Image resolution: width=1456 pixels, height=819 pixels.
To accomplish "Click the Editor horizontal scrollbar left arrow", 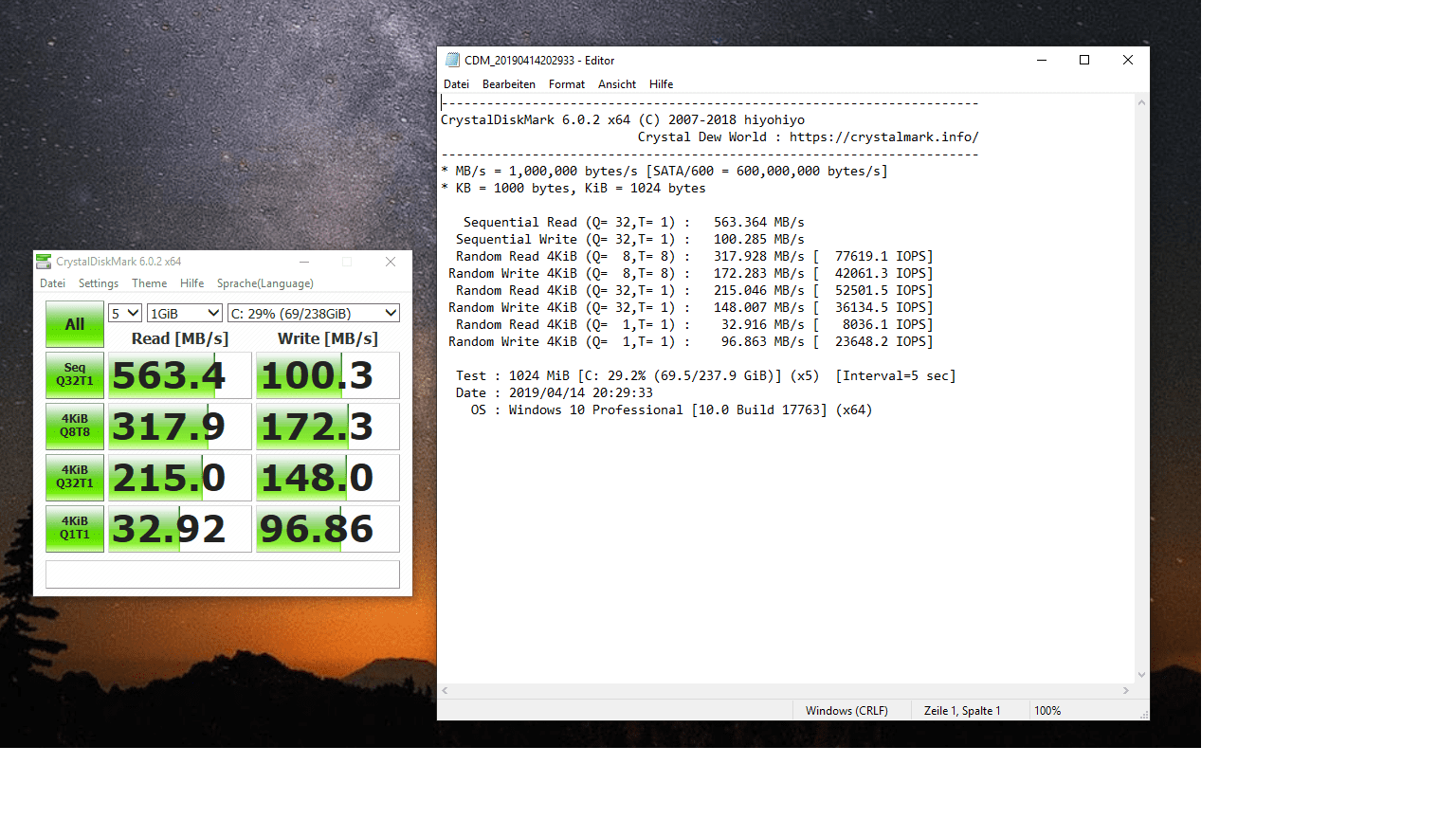I will 446,691.
